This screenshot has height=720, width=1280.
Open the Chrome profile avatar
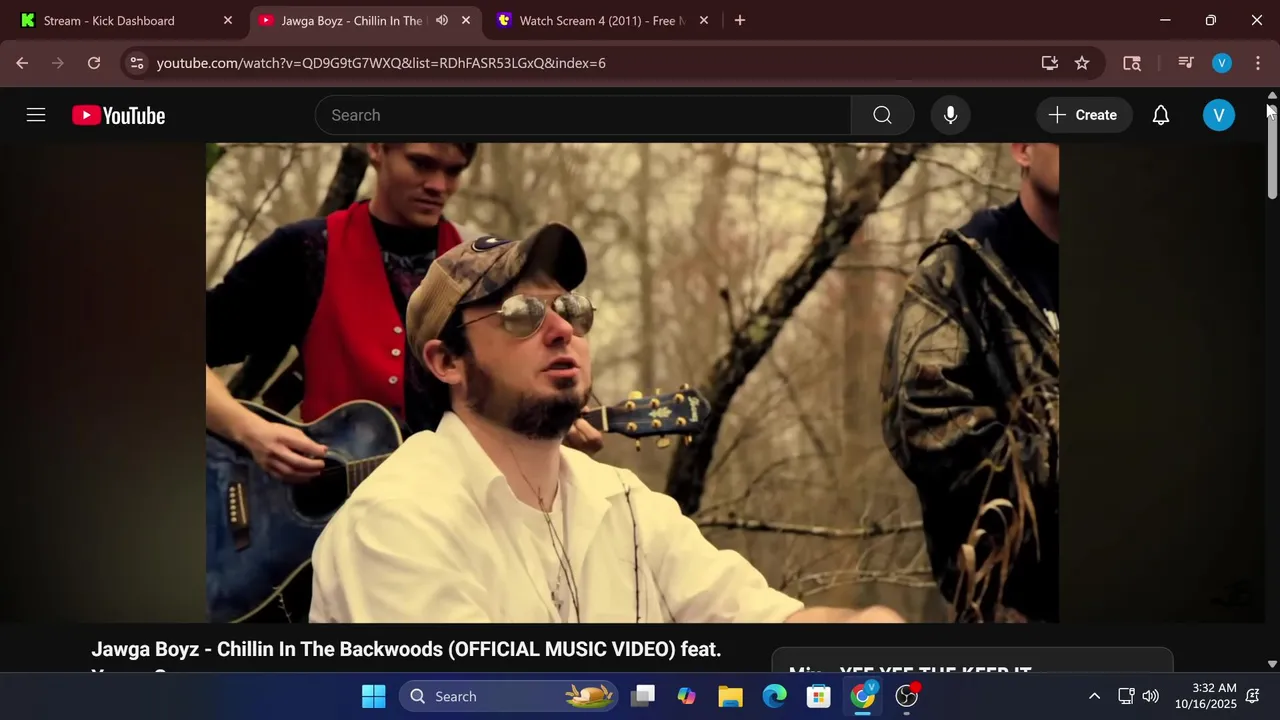click(x=1222, y=63)
